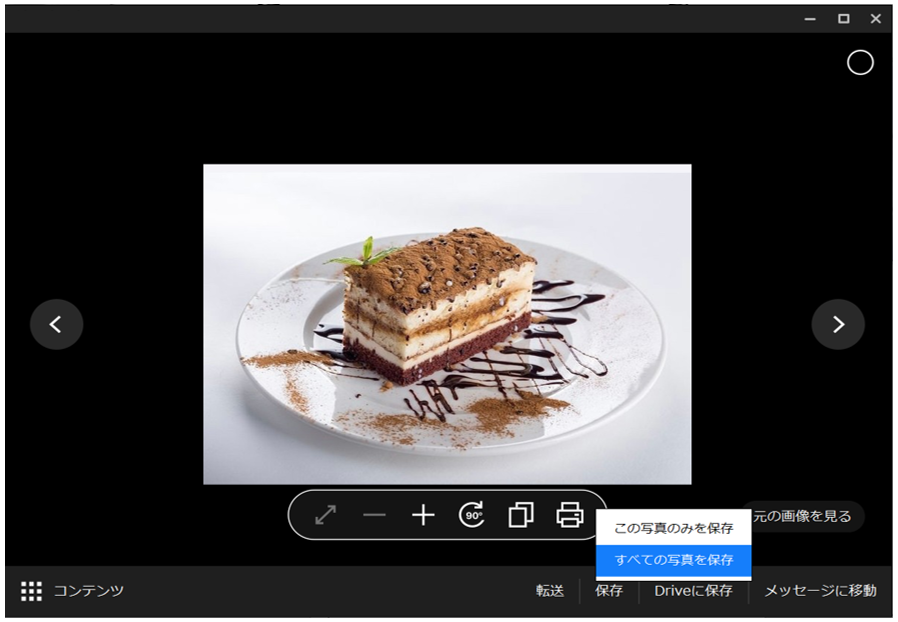Image resolution: width=898 pixels, height=622 pixels.
Task: Maximize the viewer window
Action: click(x=843, y=18)
